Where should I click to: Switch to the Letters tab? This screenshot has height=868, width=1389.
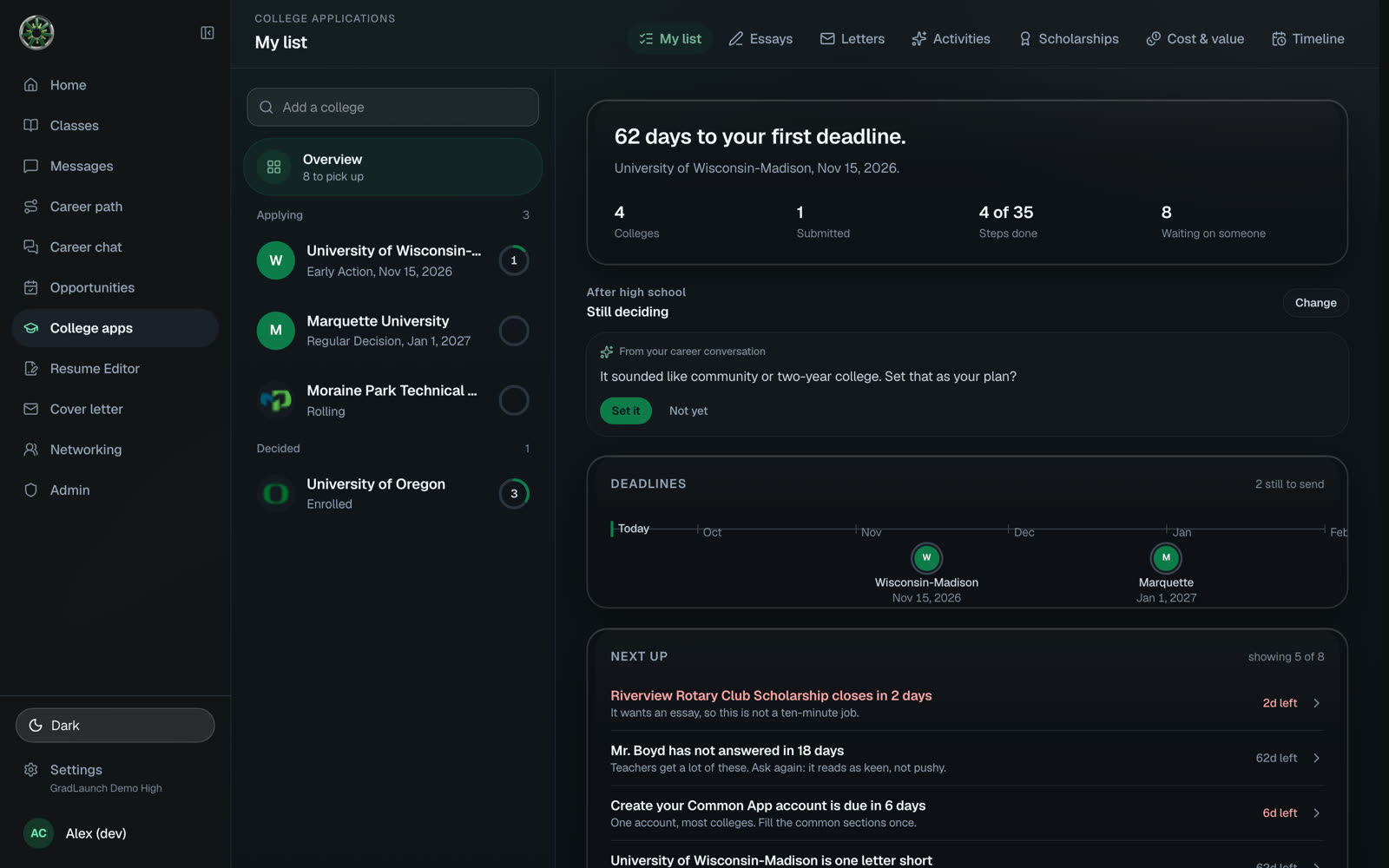(x=852, y=39)
